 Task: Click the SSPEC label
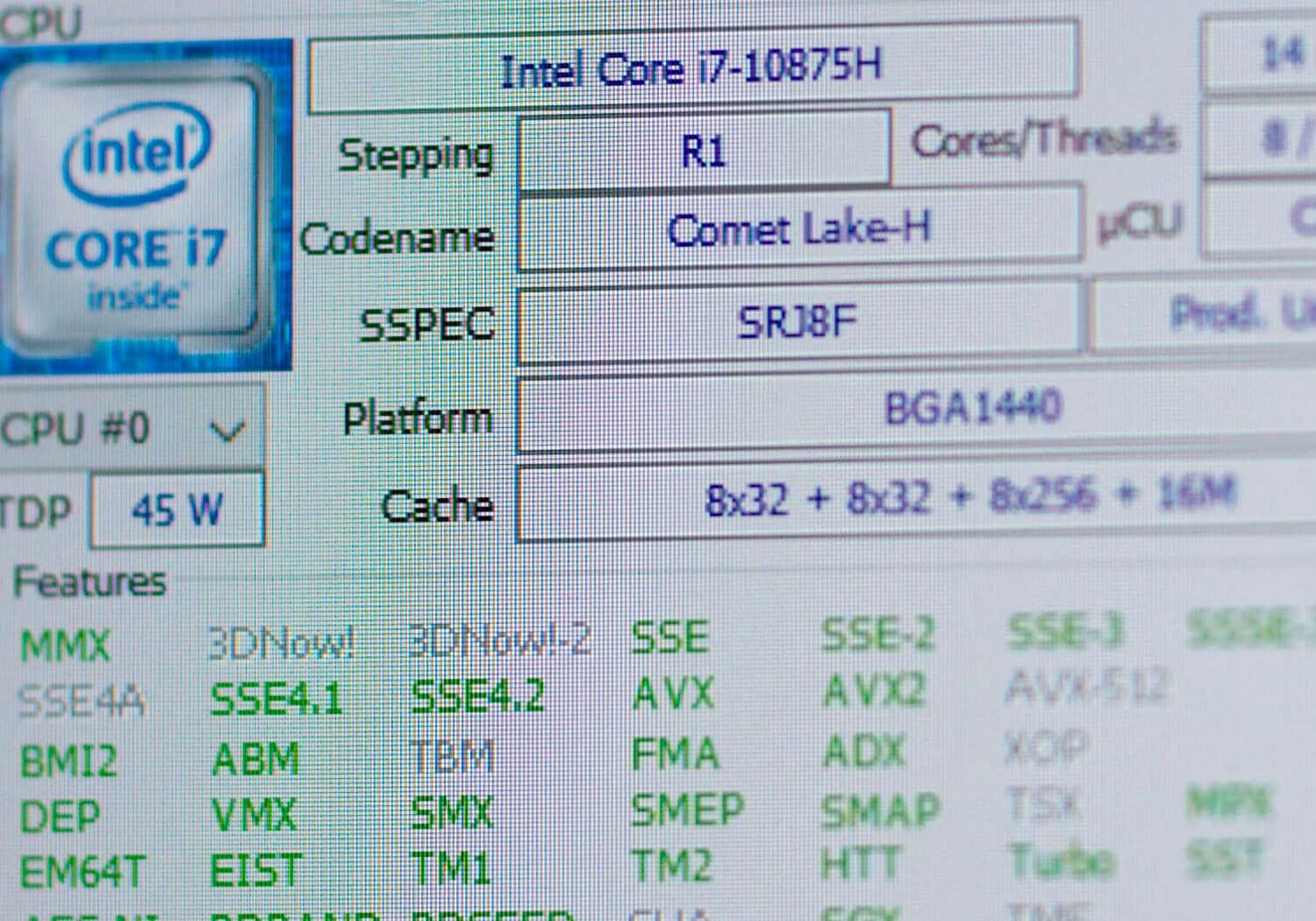pos(427,325)
